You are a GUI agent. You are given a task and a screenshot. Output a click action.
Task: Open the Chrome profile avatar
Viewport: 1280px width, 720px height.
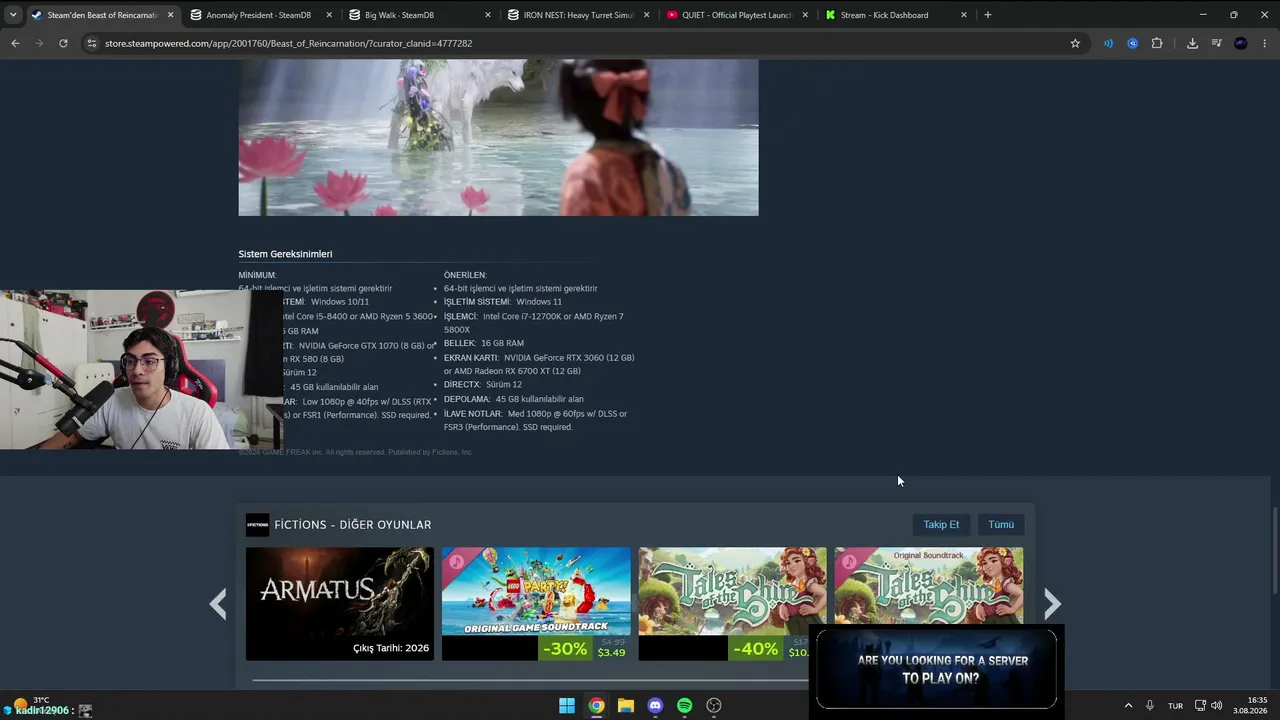1241,43
